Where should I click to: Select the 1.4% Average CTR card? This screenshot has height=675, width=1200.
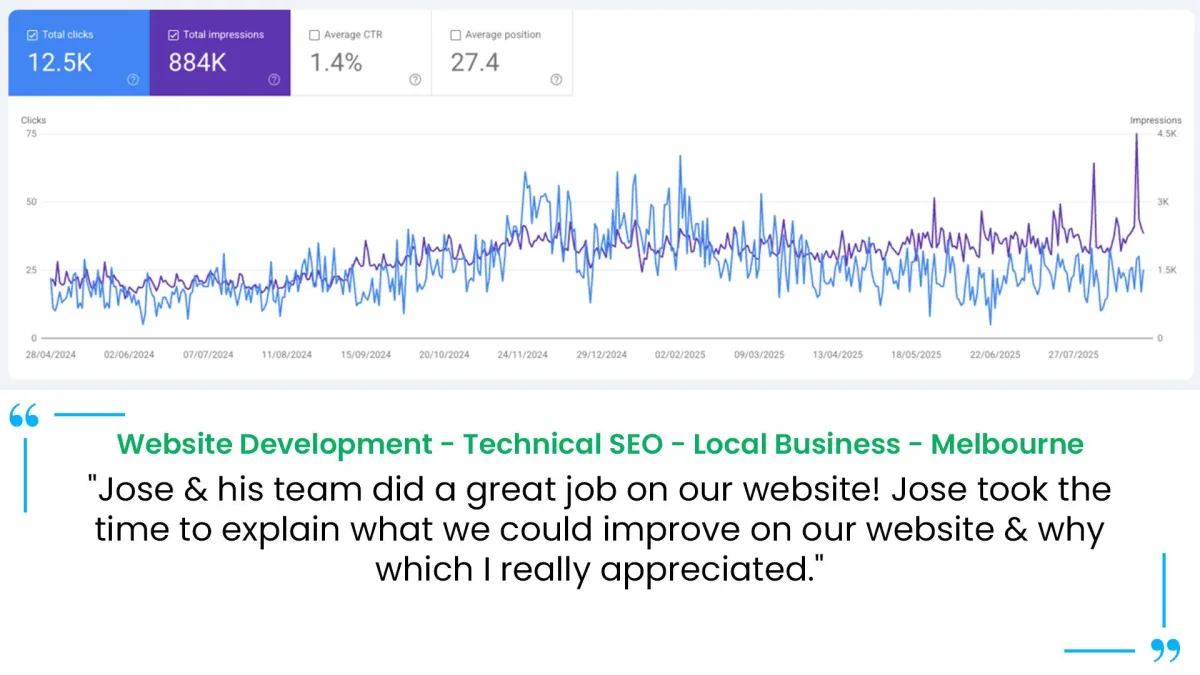[x=361, y=53]
